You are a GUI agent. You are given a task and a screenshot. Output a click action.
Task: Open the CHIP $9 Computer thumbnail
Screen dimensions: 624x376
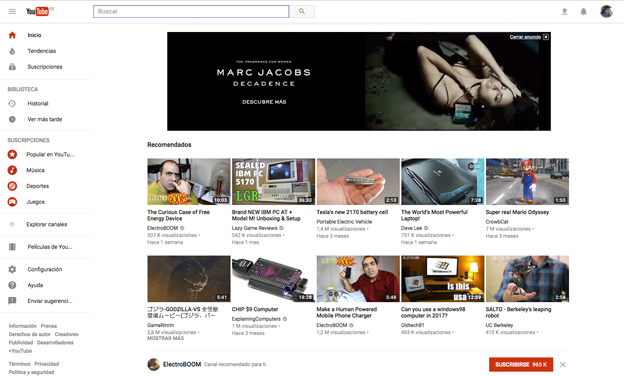273,279
